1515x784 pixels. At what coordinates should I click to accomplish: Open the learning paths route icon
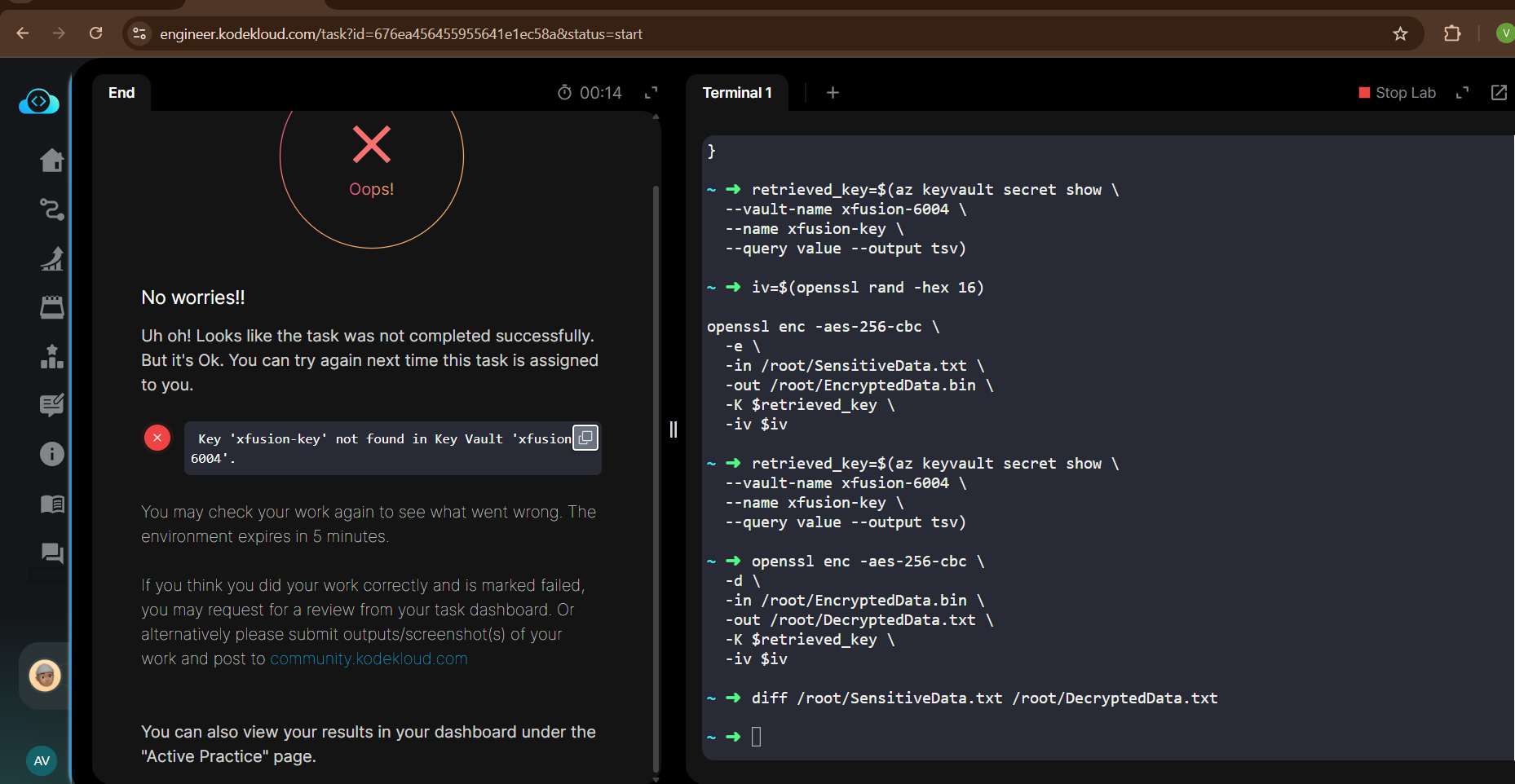52,209
